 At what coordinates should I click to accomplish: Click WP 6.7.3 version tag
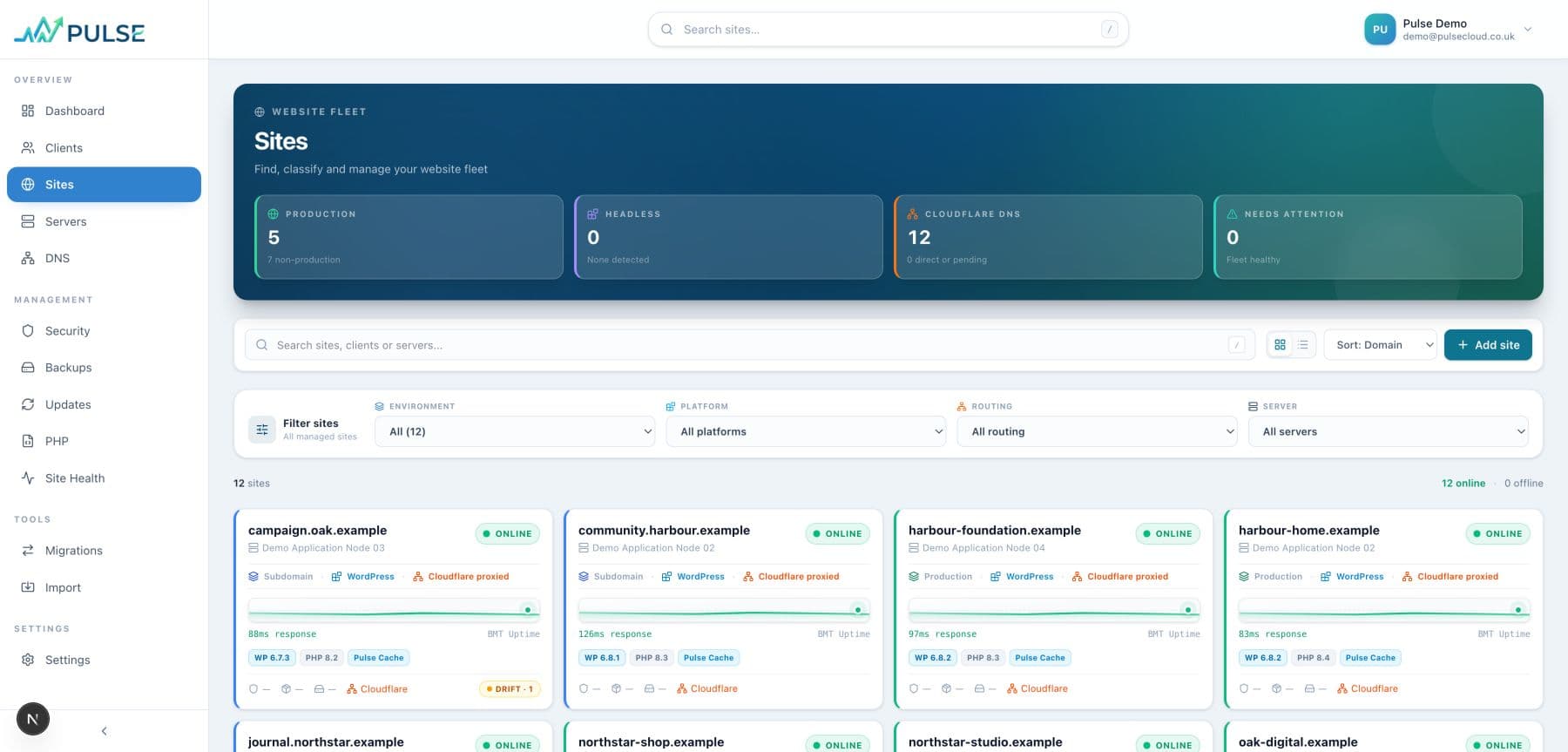pyautogui.click(x=272, y=658)
